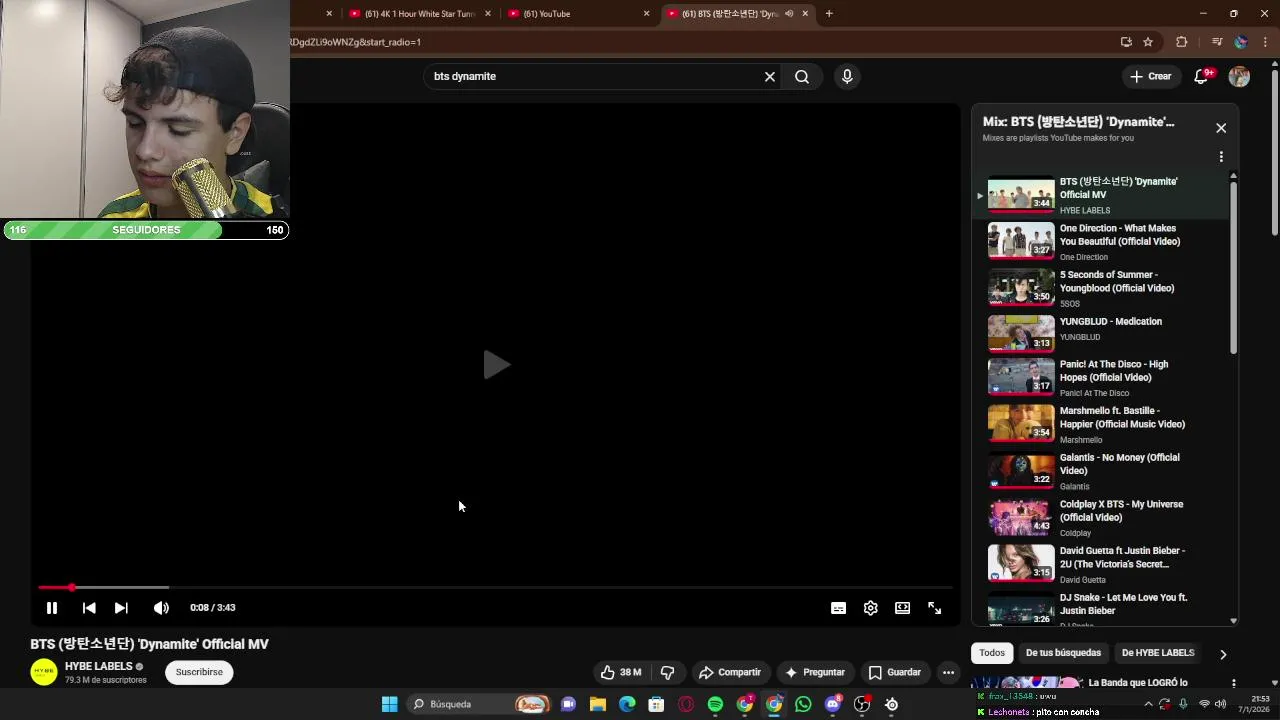Open the browser extensions puzzle icon
Screen dimensions: 1280x720
pos(1181,42)
